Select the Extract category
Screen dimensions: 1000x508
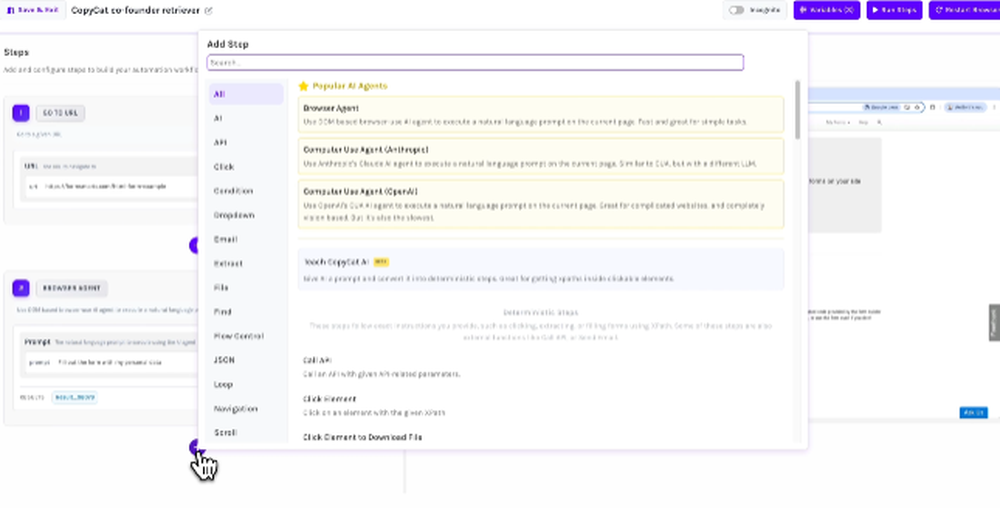246,263
